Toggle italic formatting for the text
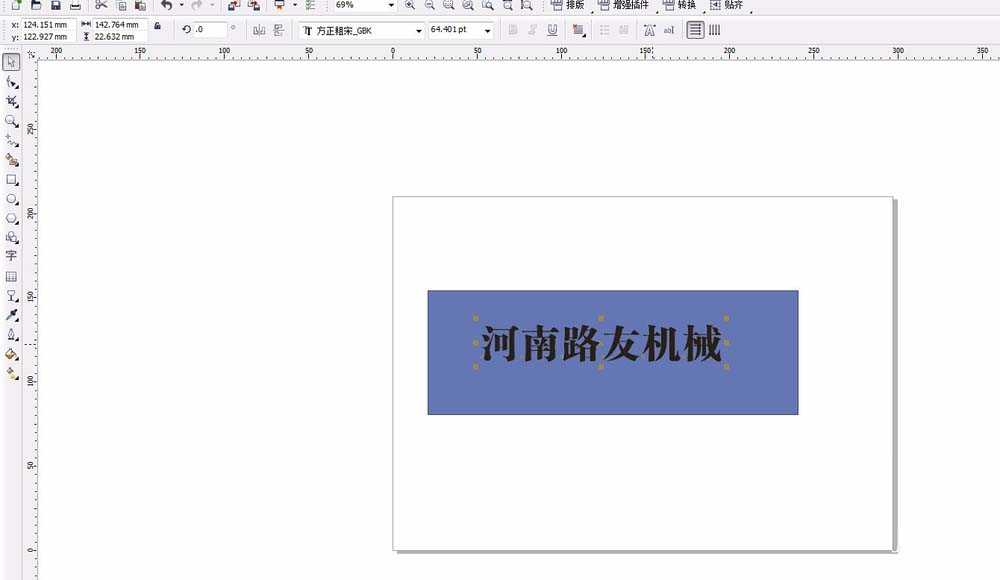This screenshot has width=1000, height=580. [x=533, y=29]
